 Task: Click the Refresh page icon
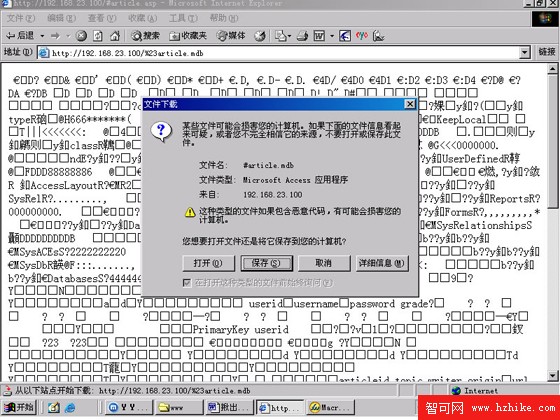point(98,36)
